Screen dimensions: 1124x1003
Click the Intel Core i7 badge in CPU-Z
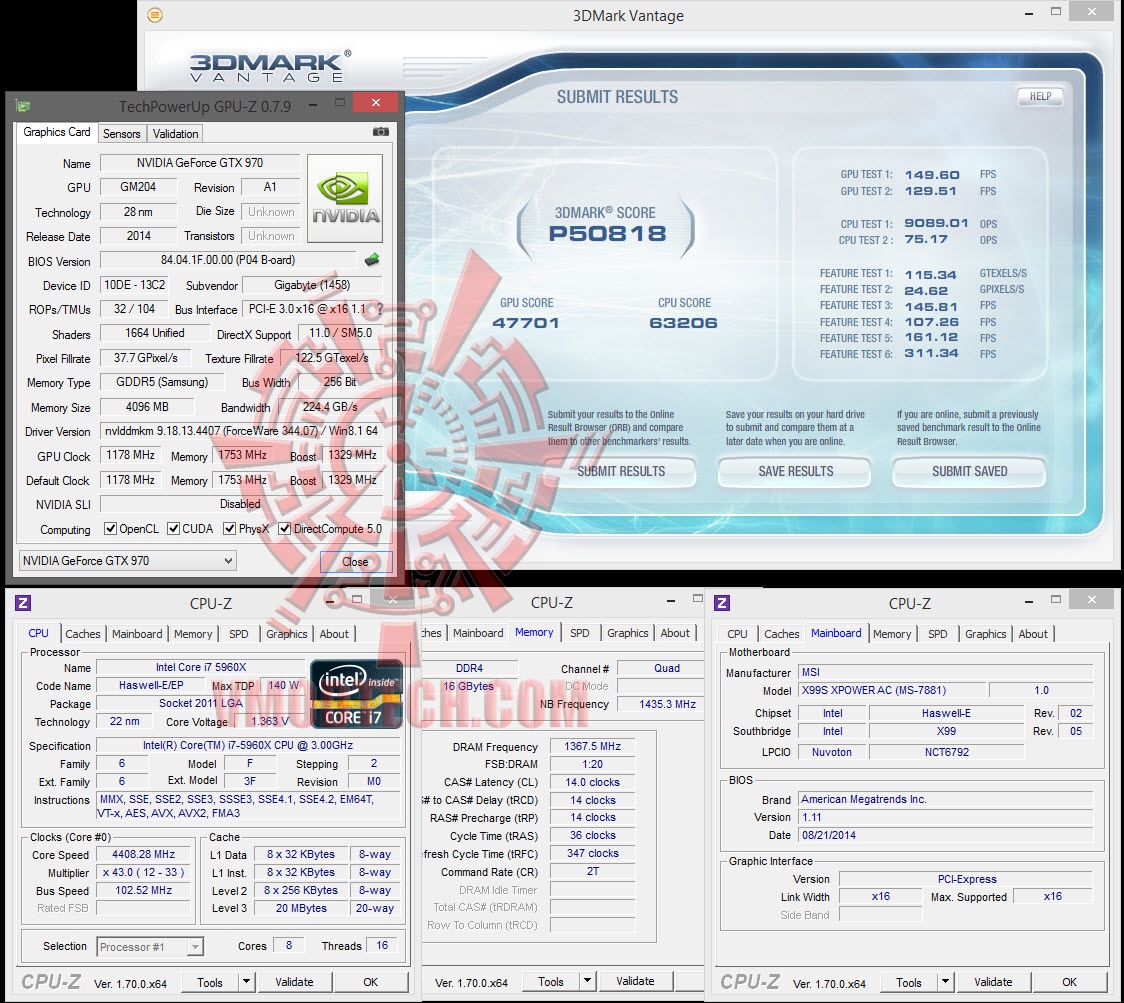pos(356,694)
